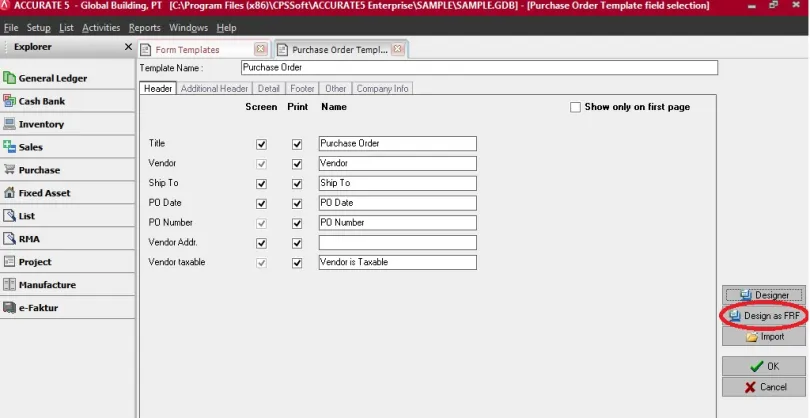Open the General Ledger module icon
Viewport: 810px width, 418px height.
(x=10, y=78)
